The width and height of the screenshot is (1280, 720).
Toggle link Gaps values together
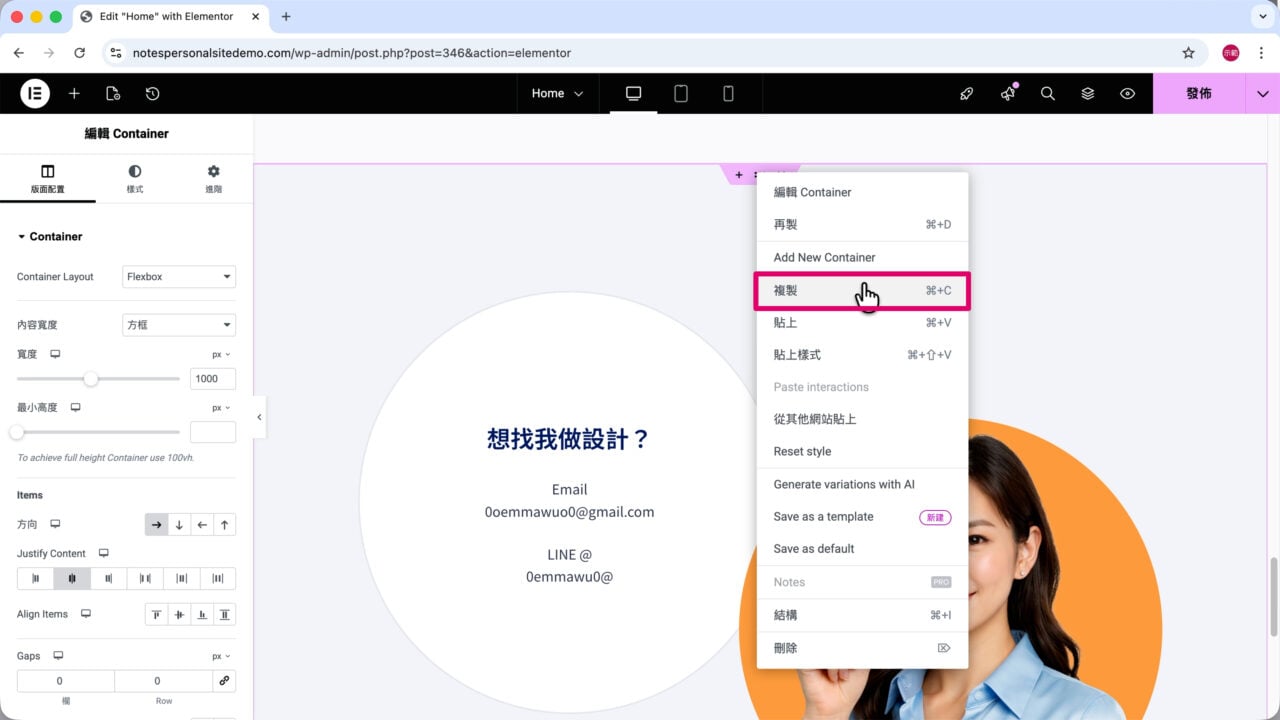click(224, 681)
